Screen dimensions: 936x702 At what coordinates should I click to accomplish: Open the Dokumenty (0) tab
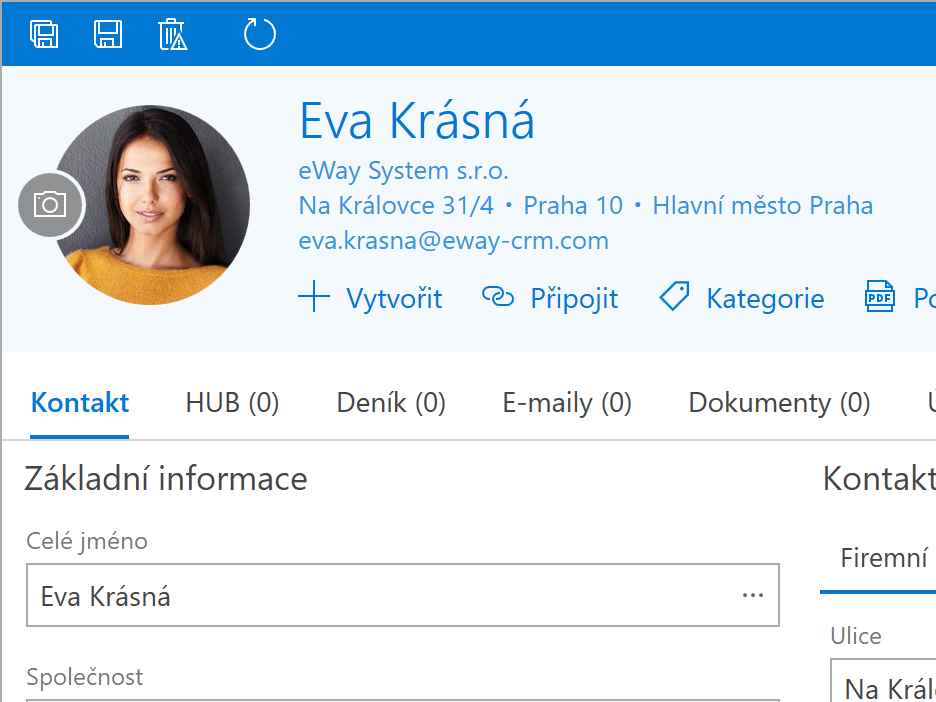coord(779,403)
